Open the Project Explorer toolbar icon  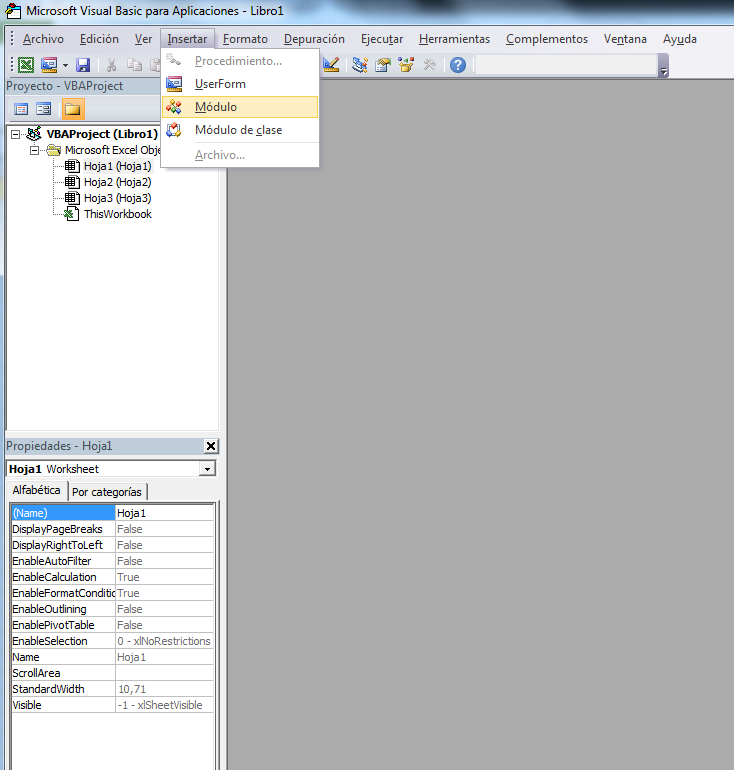[x=360, y=65]
